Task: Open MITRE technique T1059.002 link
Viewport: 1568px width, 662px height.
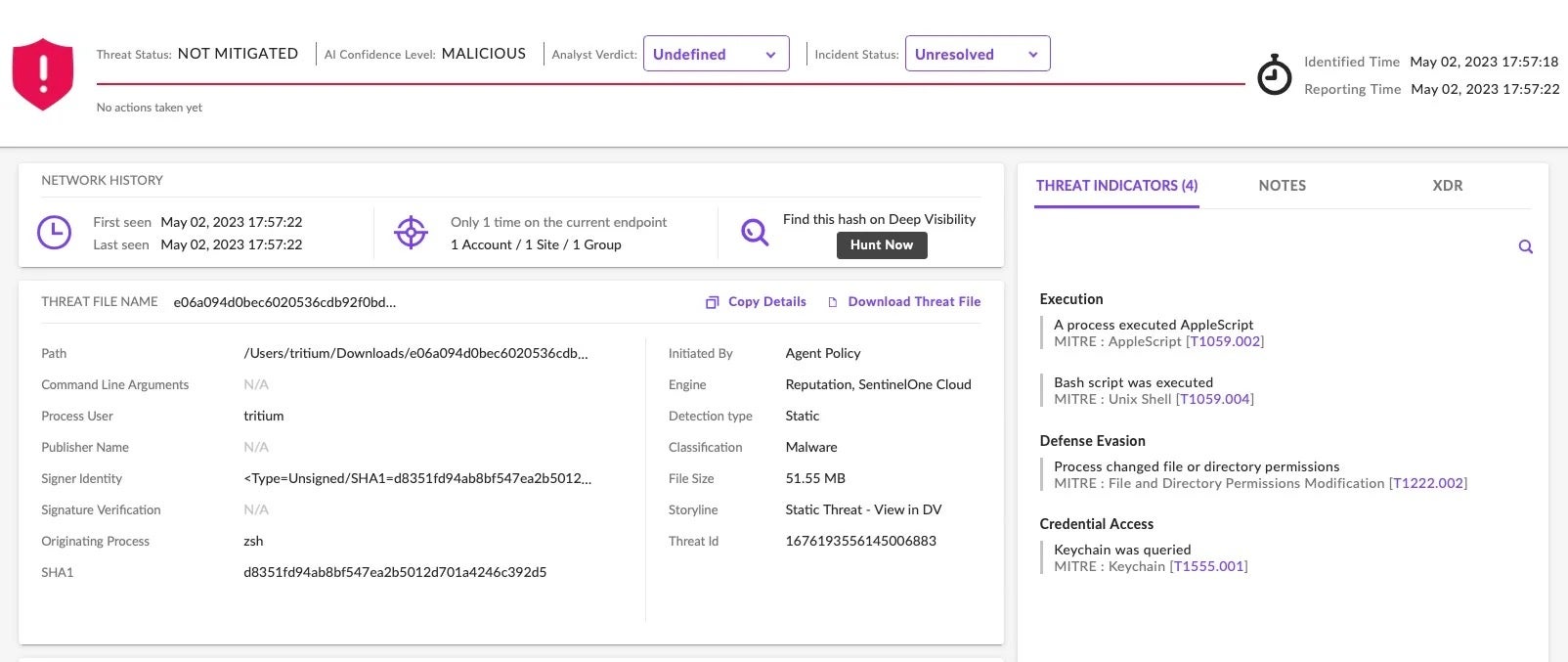Action: click(x=1224, y=341)
